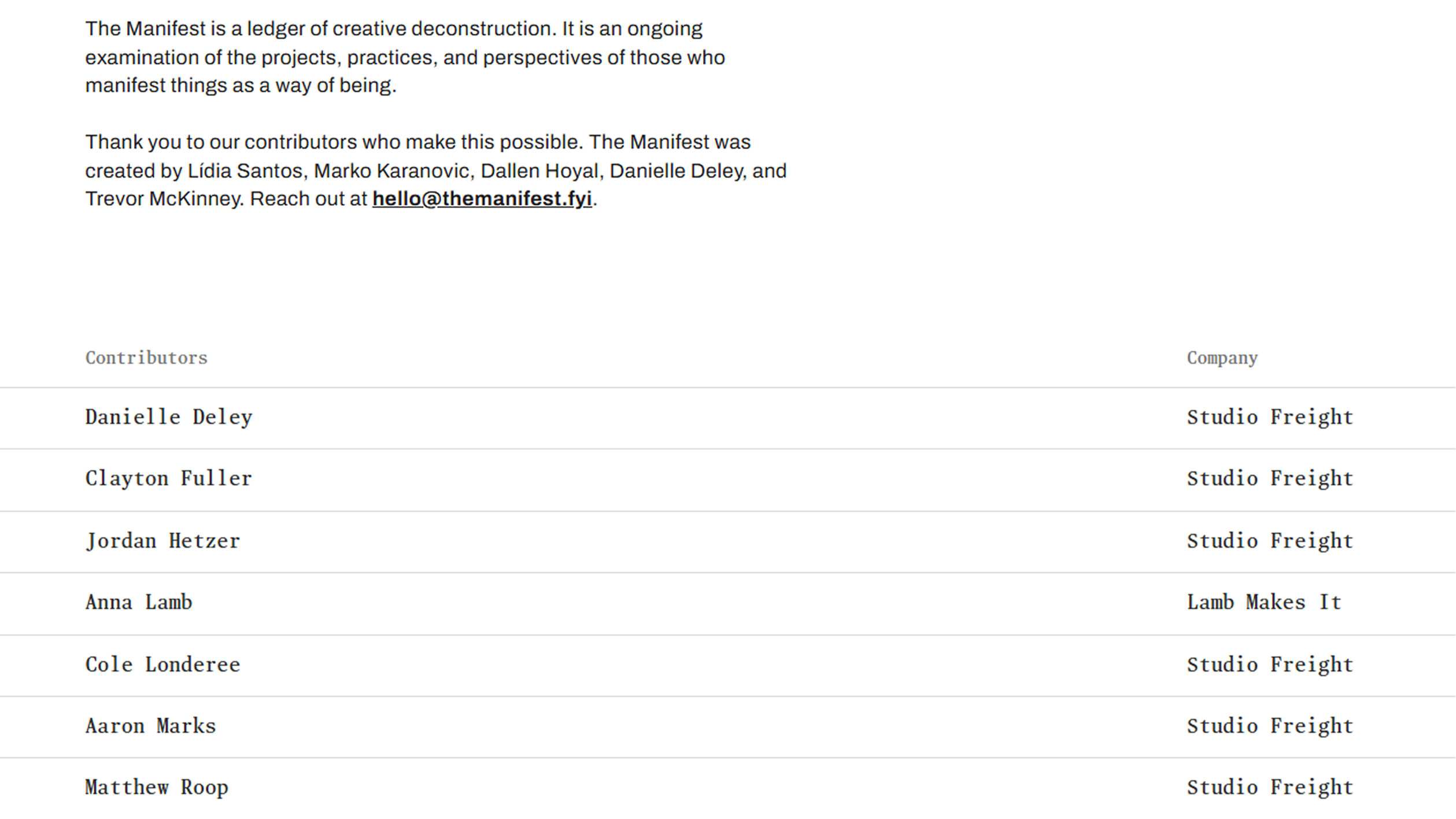The height and width of the screenshot is (819, 1456).
Task: Click the hello@themanifest.fyi email link
Action: (482, 199)
